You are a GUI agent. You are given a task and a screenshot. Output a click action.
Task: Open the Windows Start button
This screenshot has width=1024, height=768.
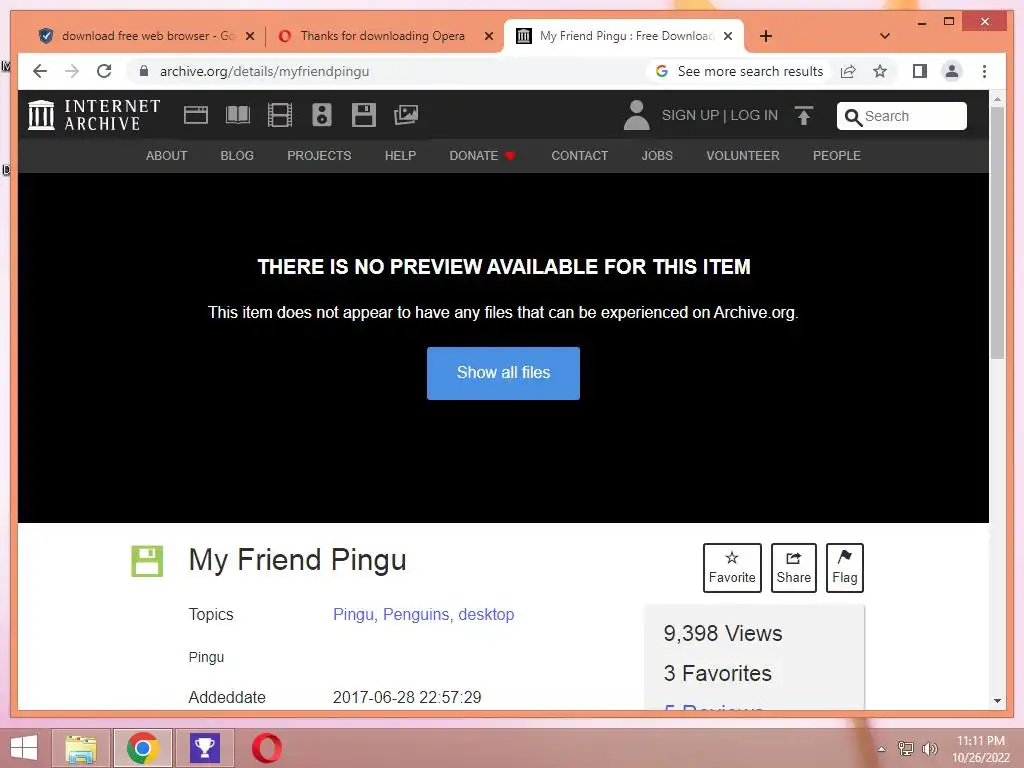[24, 748]
